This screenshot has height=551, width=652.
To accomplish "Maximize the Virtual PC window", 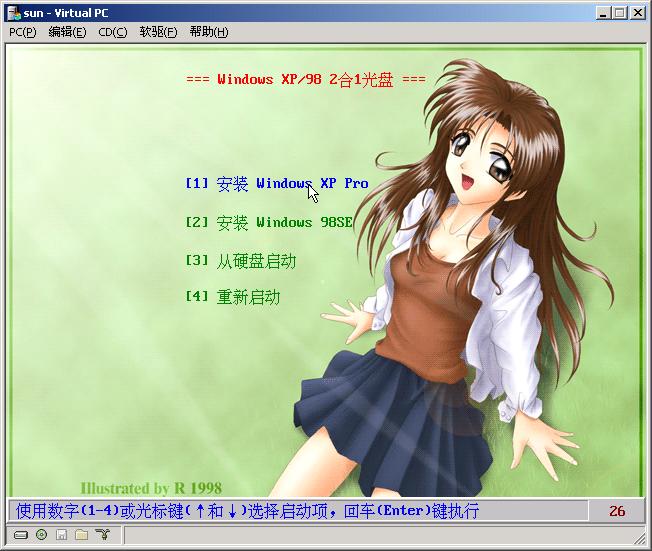I will 620,13.
